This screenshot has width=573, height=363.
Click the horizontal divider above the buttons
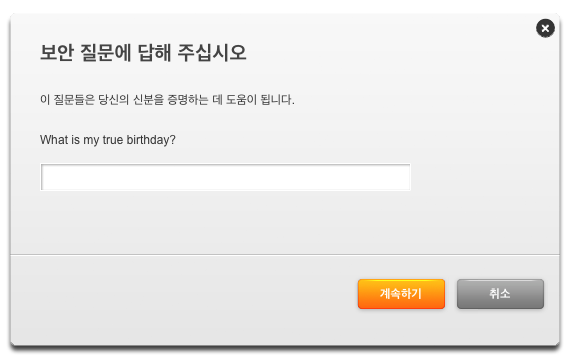click(x=285, y=254)
